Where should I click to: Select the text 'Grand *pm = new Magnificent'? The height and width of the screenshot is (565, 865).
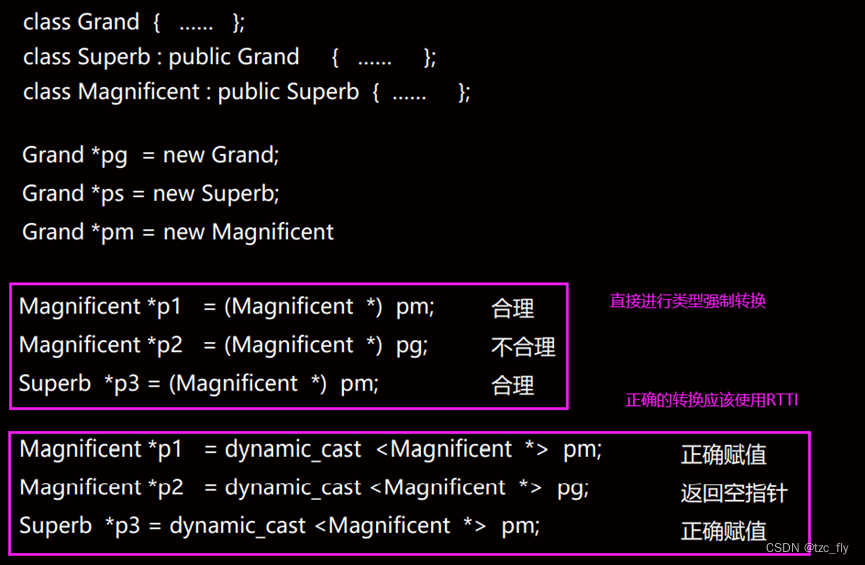point(178,232)
